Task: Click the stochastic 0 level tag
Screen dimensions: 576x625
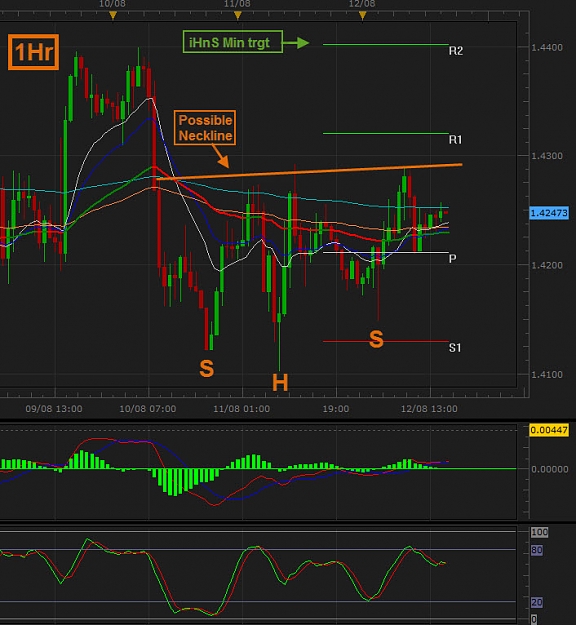Action: click(x=534, y=619)
